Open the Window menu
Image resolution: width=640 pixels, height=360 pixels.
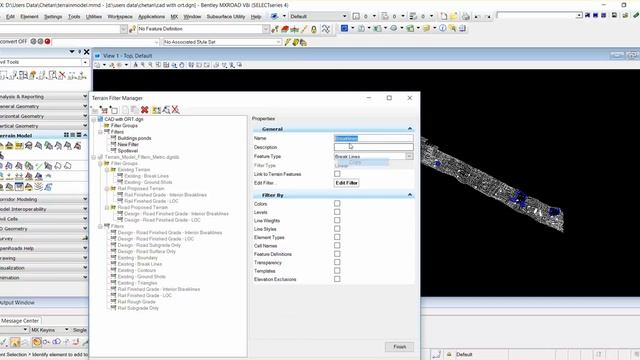[192, 17]
